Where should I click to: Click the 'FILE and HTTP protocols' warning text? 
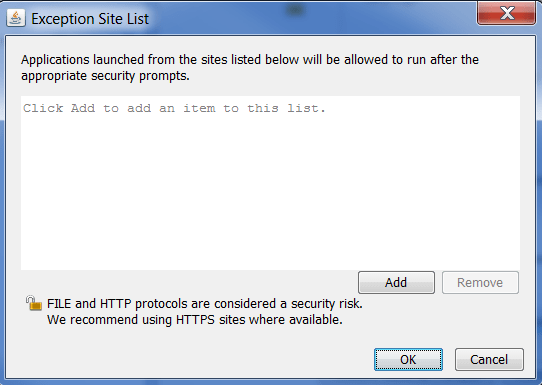[x=205, y=304]
